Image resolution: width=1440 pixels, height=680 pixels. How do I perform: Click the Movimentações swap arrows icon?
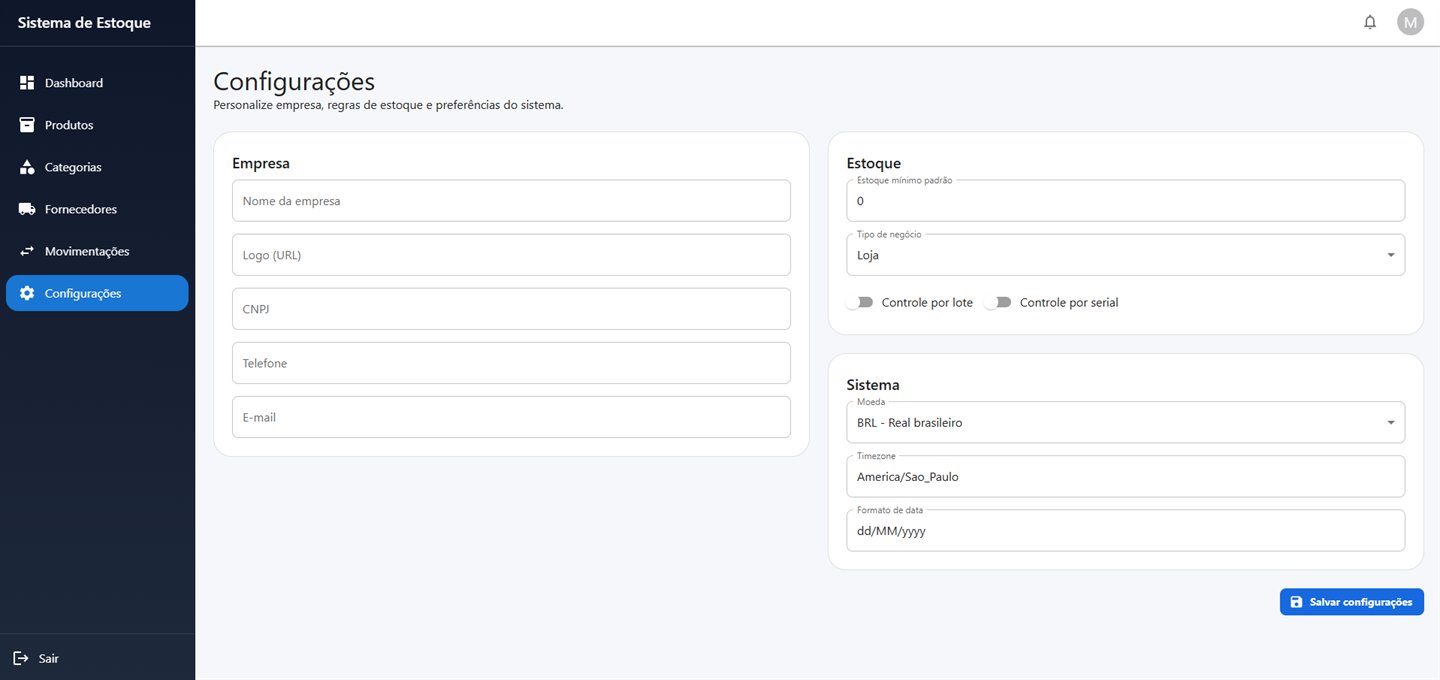(27, 251)
